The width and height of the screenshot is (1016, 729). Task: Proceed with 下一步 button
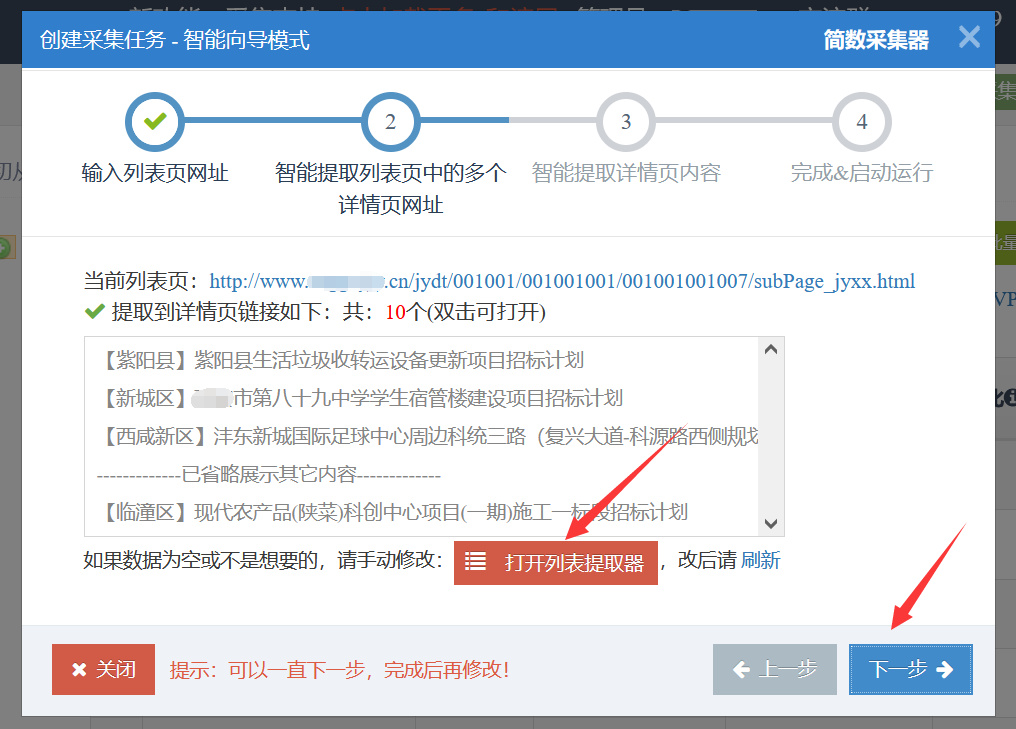tap(910, 669)
